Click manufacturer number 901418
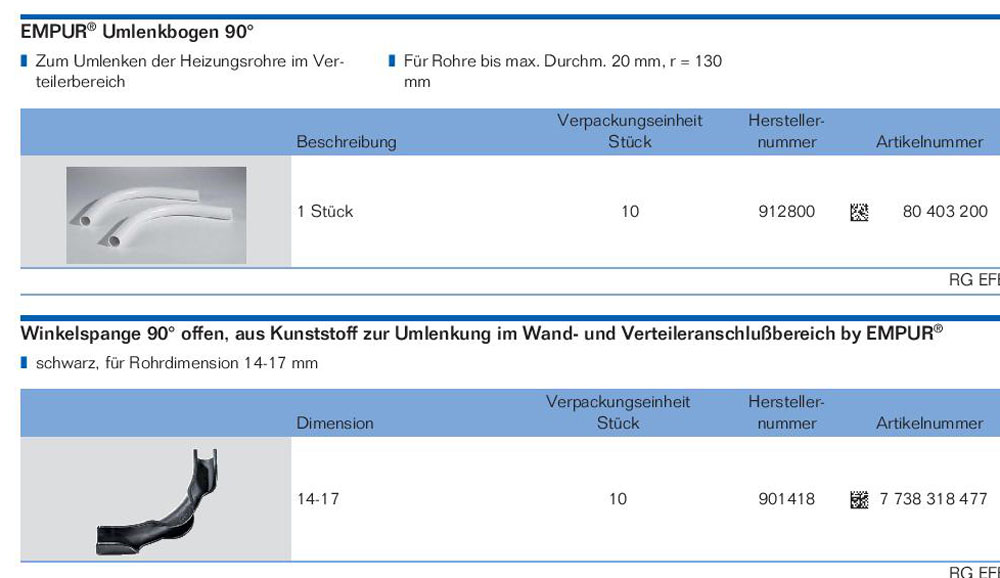The height and width of the screenshot is (578, 1000). [786, 499]
